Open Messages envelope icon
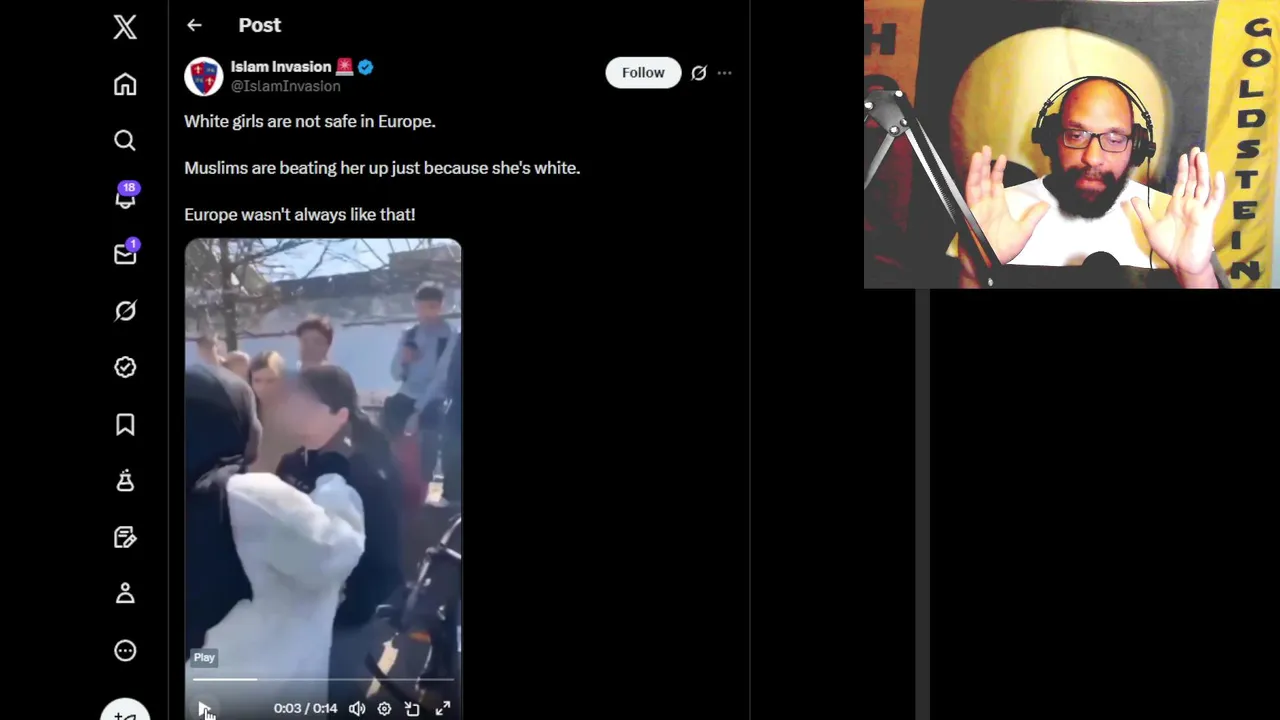Viewport: 1280px width, 720px height. tap(125, 253)
